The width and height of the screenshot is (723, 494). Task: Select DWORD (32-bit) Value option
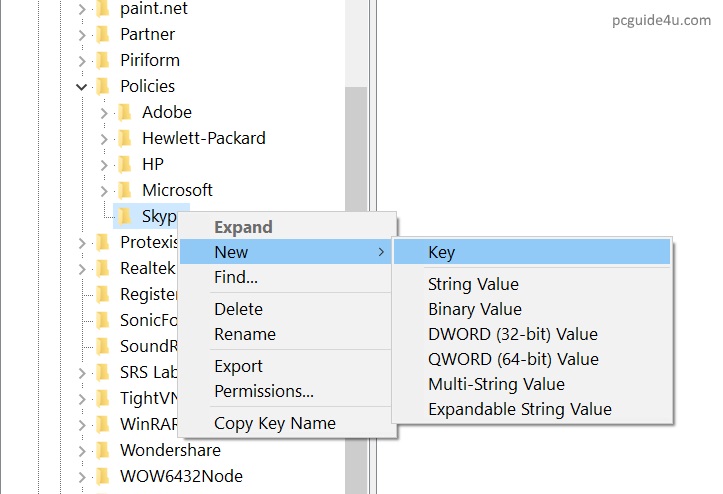coord(512,334)
